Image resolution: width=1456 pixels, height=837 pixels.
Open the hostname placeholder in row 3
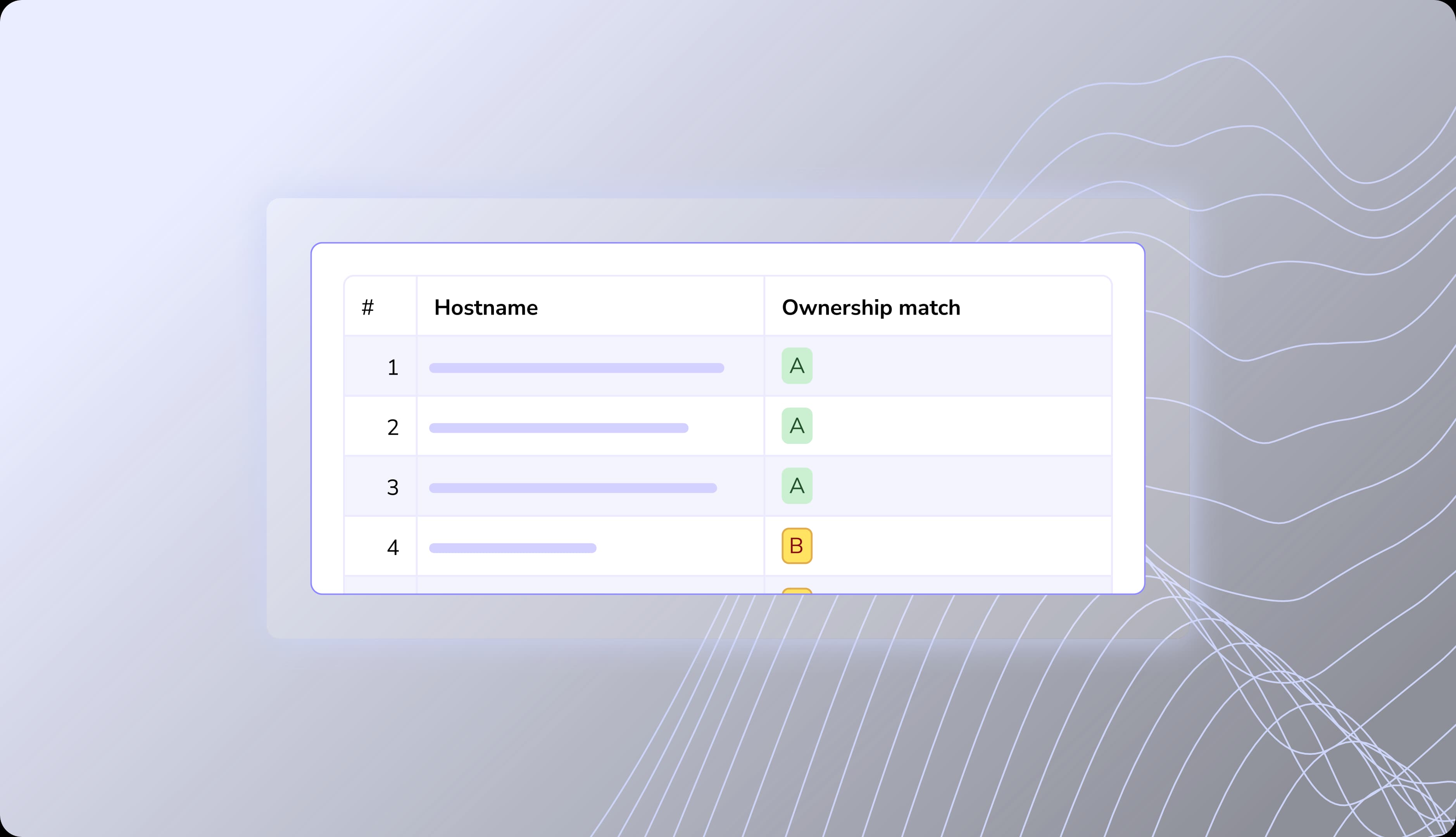click(x=573, y=488)
